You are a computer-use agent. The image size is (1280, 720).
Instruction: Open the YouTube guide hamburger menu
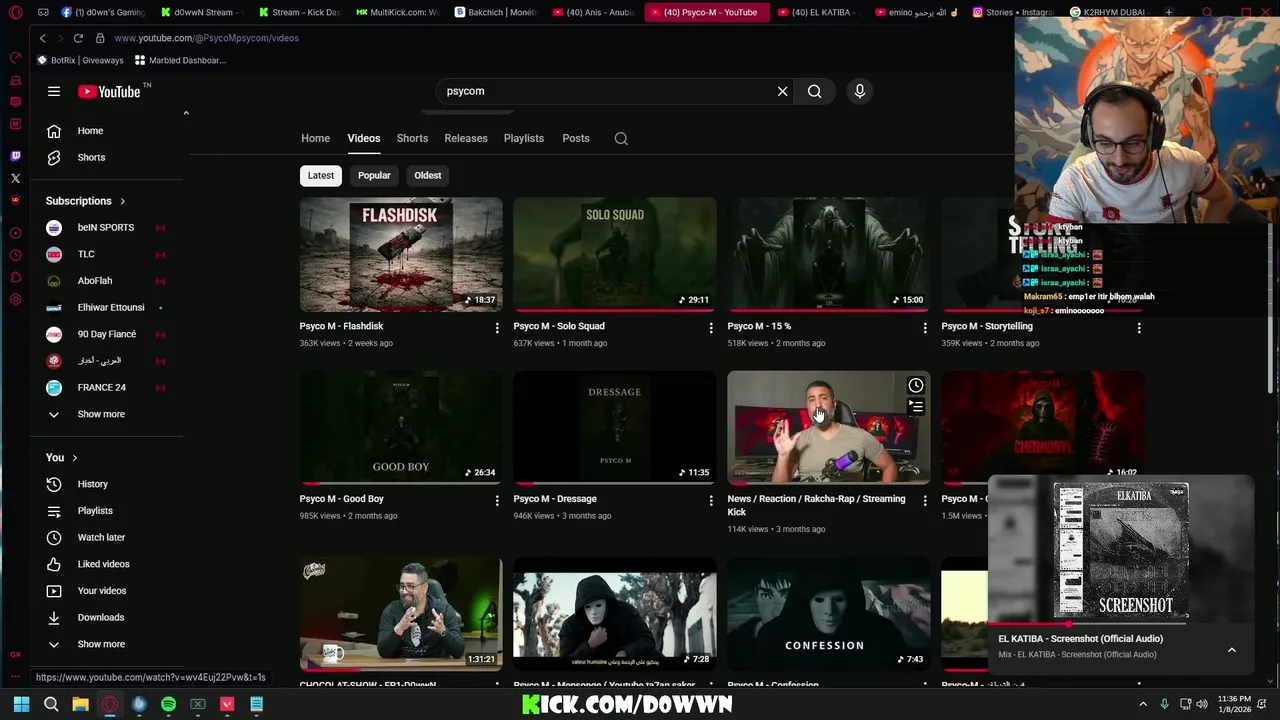(54, 91)
